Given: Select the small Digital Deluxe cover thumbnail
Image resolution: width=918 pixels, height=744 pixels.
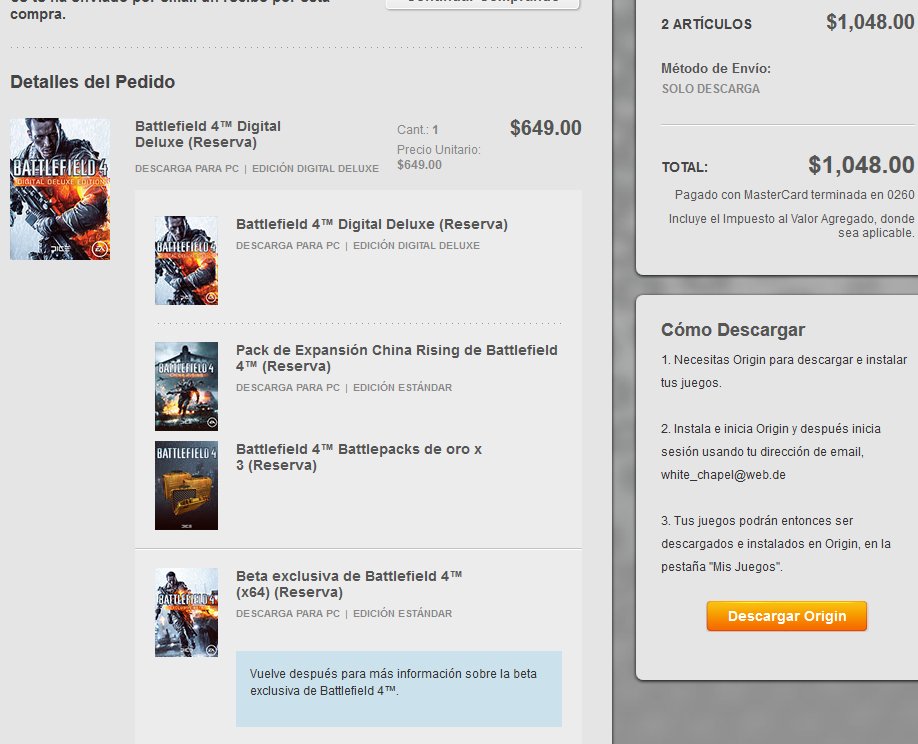Looking at the screenshot, I should click(x=186, y=260).
